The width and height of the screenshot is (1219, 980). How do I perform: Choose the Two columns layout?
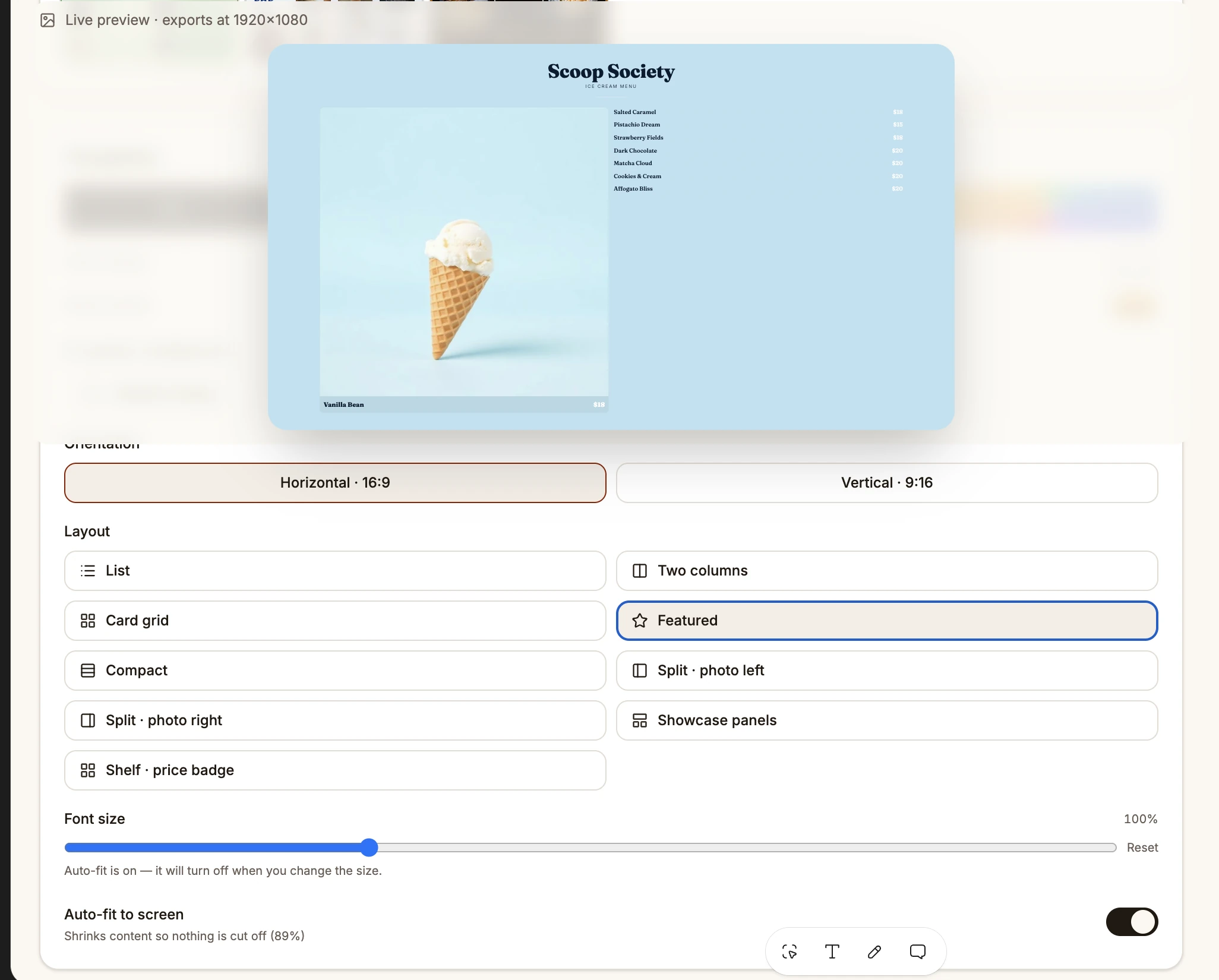click(x=887, y=570)
